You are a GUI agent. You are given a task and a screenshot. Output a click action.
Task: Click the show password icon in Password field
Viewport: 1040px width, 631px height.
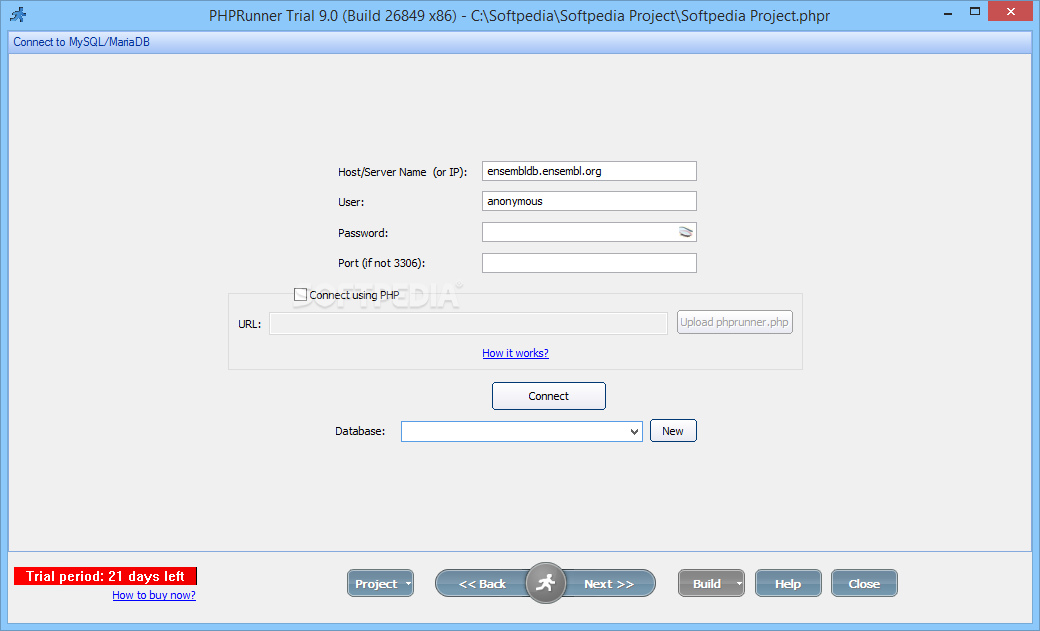686,232
